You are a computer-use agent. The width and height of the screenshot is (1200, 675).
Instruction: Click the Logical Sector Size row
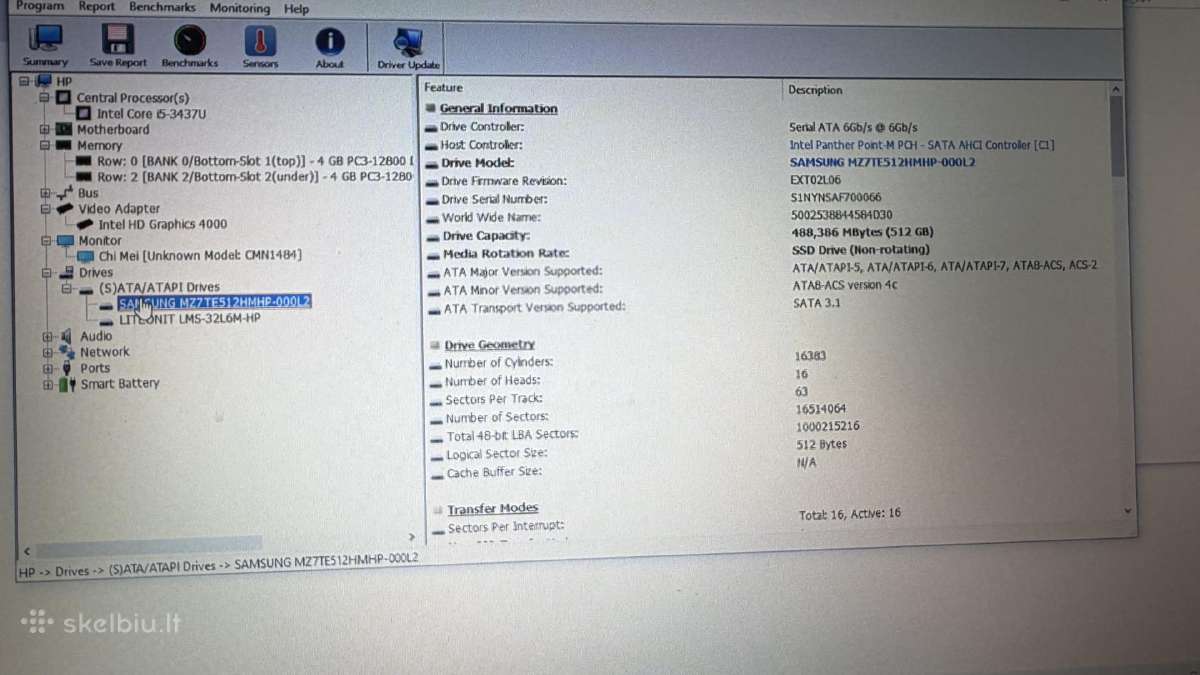pos(496,454)
